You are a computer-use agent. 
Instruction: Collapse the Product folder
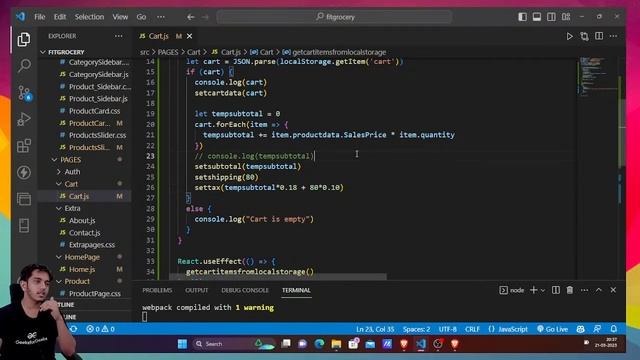point(77,281)
